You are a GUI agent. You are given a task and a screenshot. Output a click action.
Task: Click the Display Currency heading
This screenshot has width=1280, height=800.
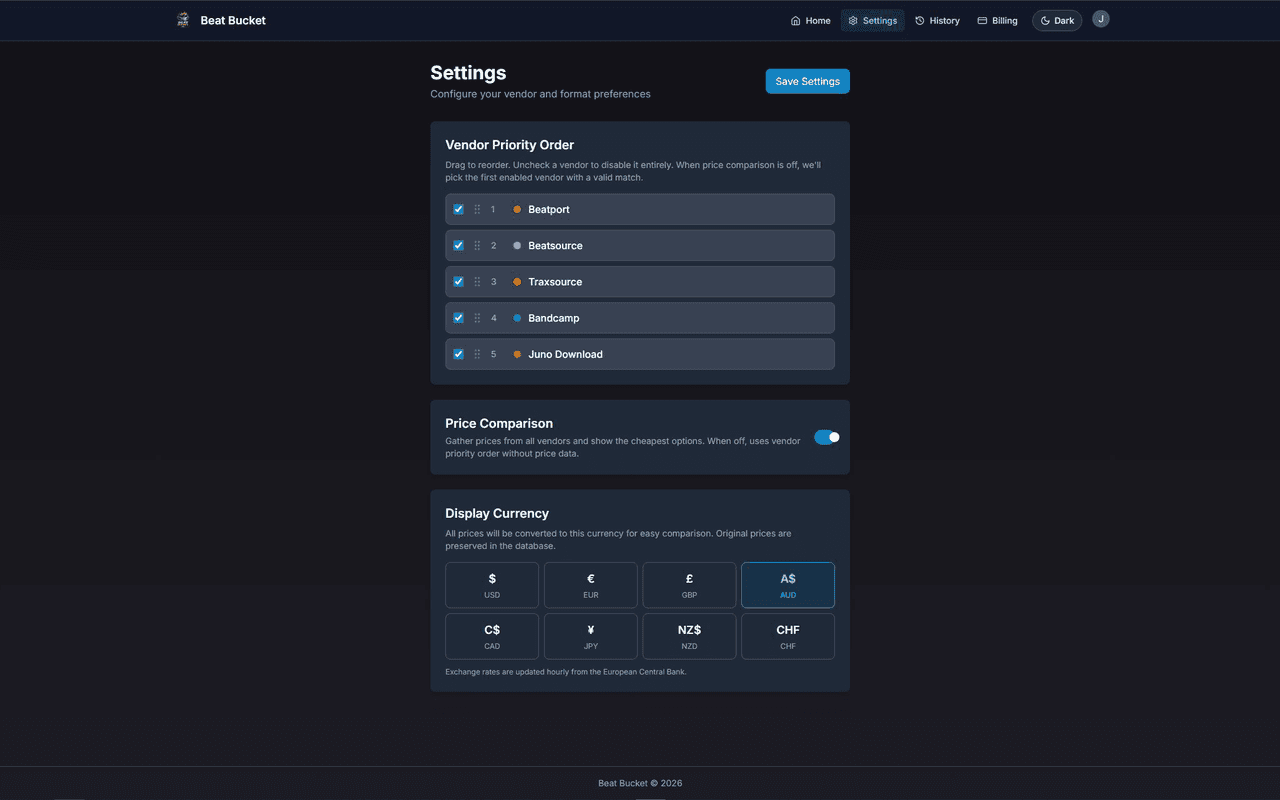coord(497,513)
